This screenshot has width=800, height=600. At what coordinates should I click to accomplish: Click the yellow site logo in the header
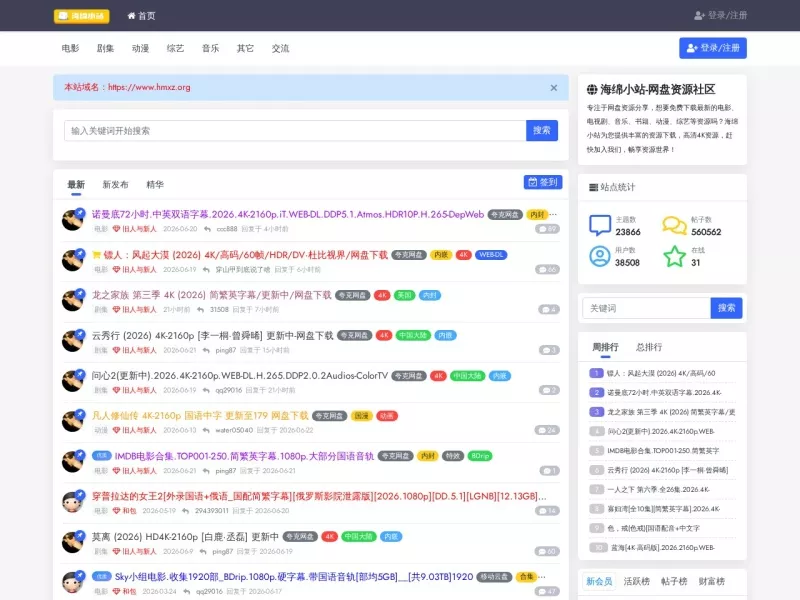tap(82, 16)
